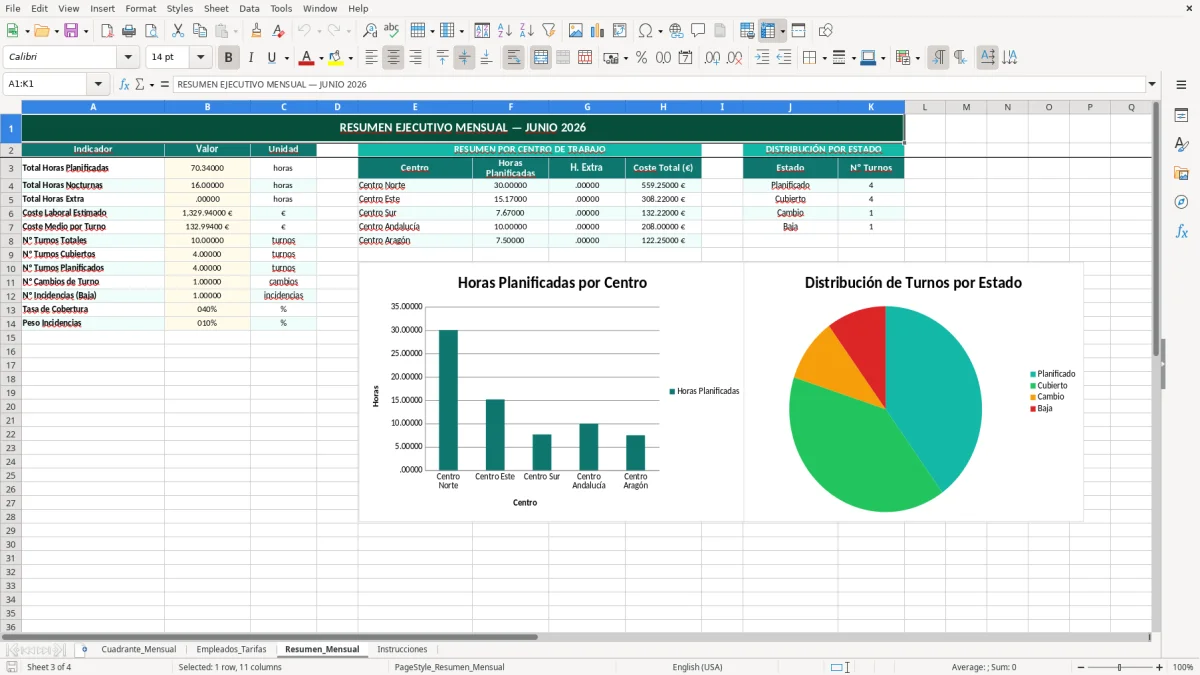Viewport: 1200px width, 675px height.
Task: Open the Insert menu
Action: 103,8
